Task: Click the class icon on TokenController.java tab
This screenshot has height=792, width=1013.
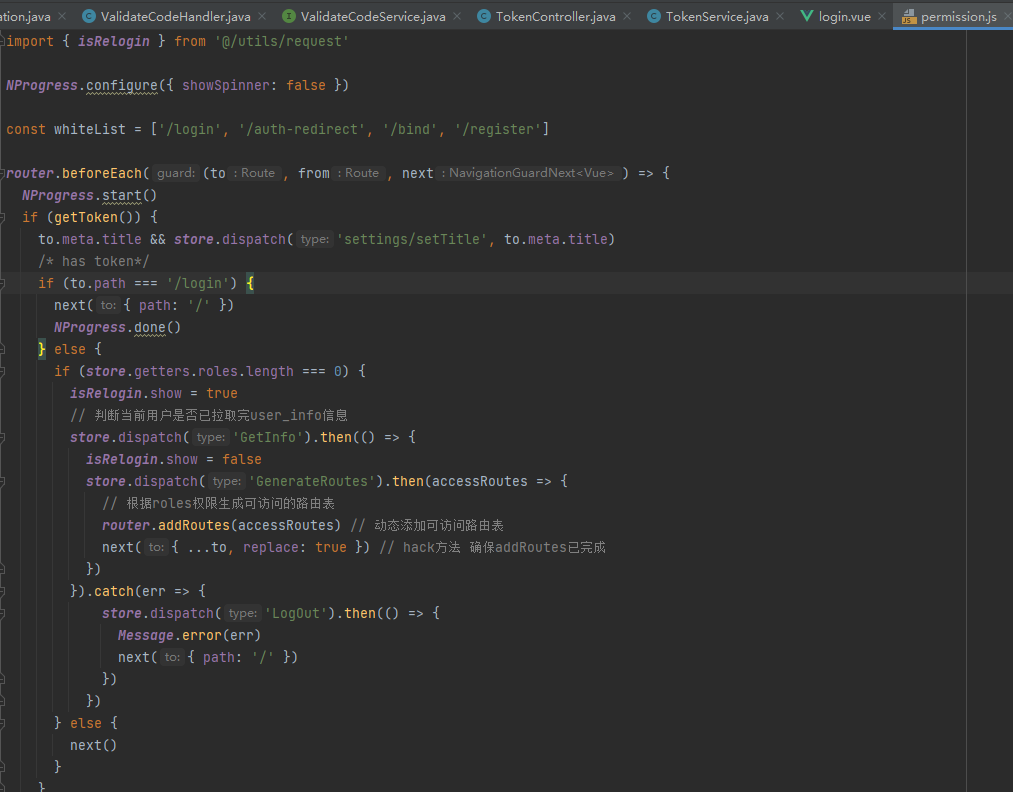Action: click(484, 16)
